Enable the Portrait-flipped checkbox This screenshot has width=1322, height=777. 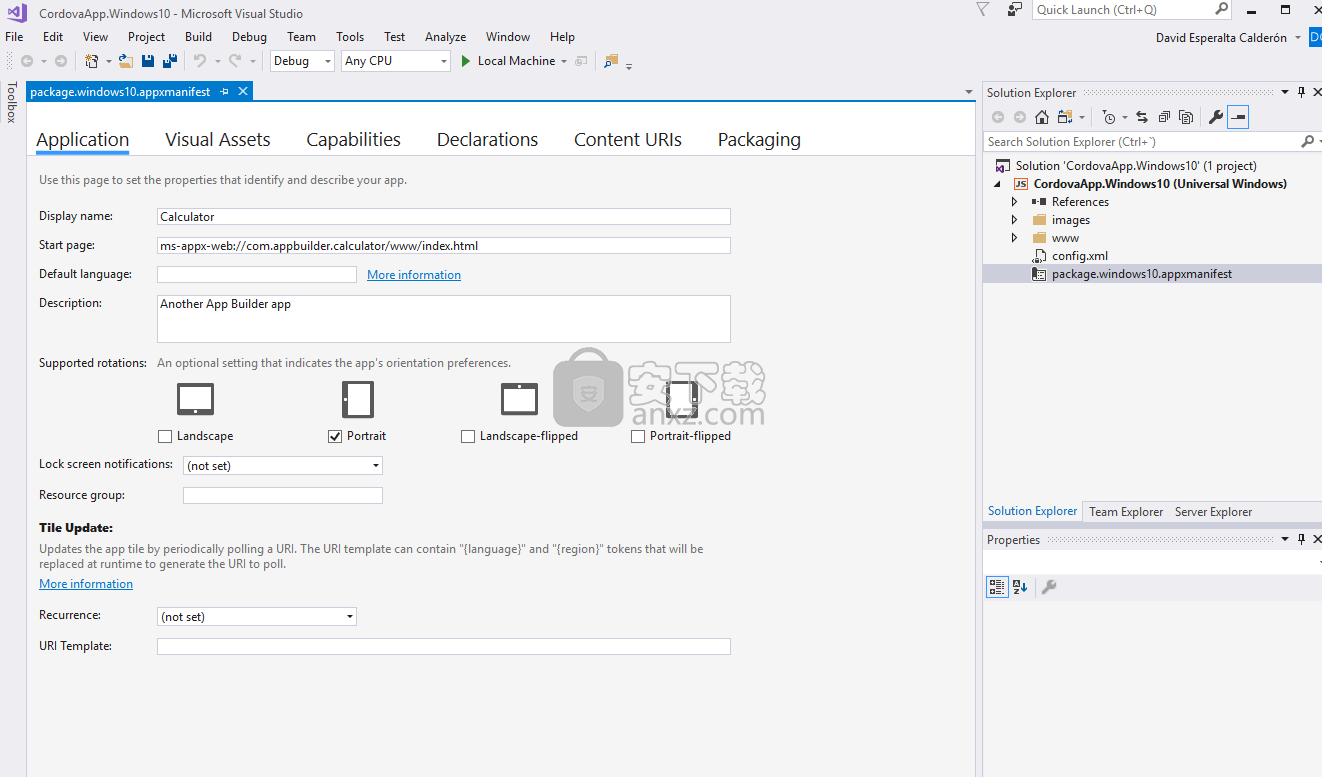coord(638,436)
